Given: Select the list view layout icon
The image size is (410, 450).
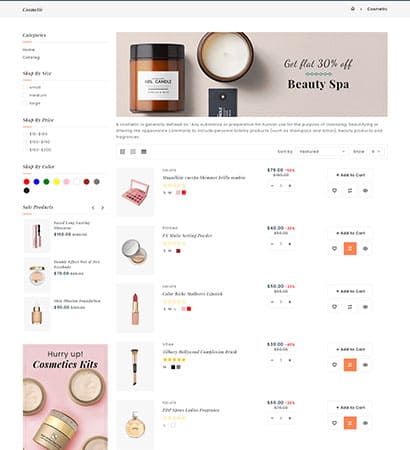Looking at the screenshot, I should click(x=144, y=152).
